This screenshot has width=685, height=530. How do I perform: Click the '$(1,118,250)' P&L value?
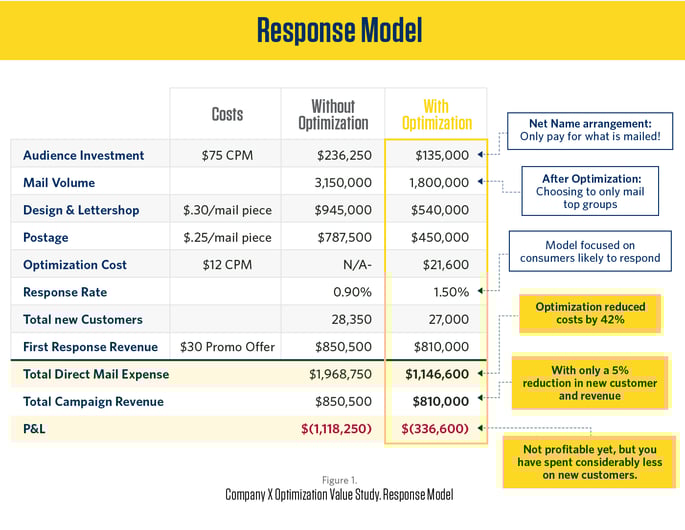coord(336,429)
